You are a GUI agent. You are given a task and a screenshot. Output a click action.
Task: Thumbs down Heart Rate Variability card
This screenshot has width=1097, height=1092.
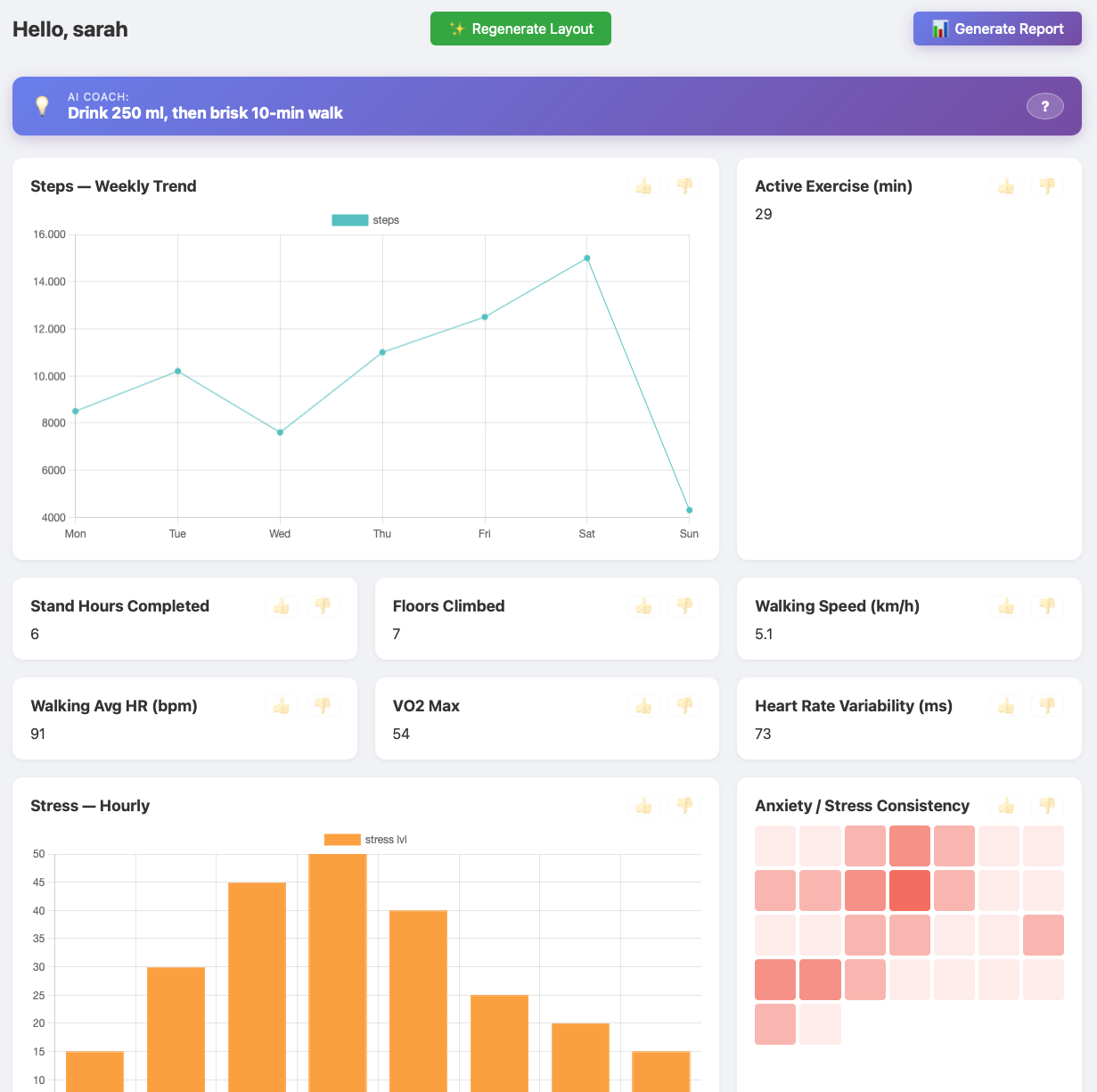[1047, 706]
